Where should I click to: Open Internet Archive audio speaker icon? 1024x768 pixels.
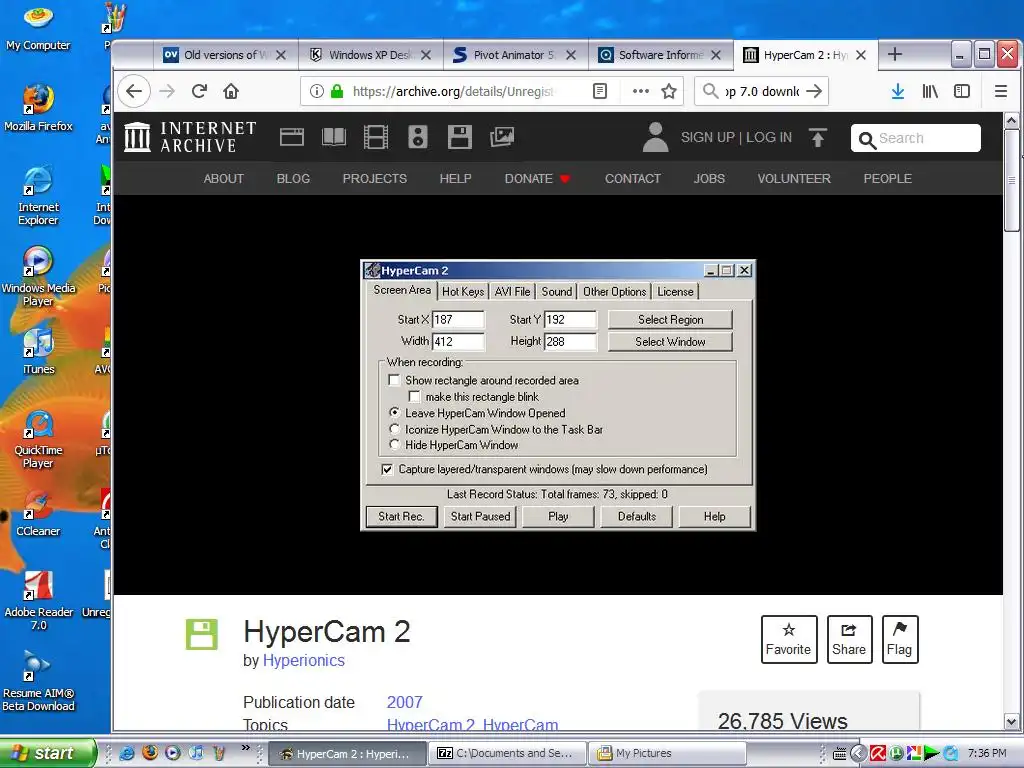point(417,137)
